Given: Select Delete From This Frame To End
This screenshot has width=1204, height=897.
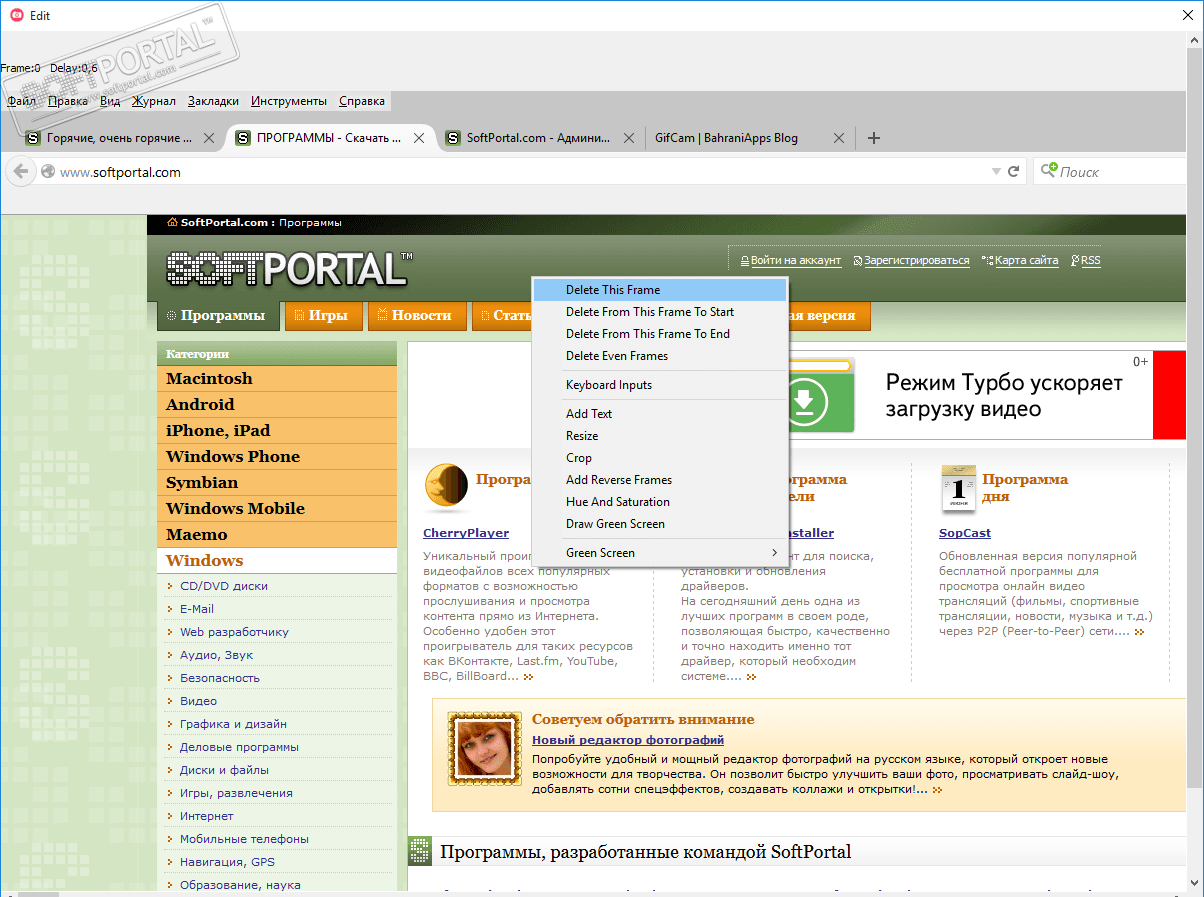Looking at the screenshot, I should 660,334.
